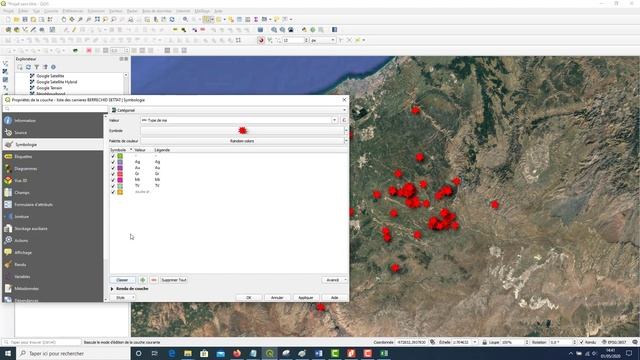Image resolution: width=640 pixels, height=360 pixels.
Task: Toggle the Rendu checkbox in status bar
Action: [x=582, y=342]
